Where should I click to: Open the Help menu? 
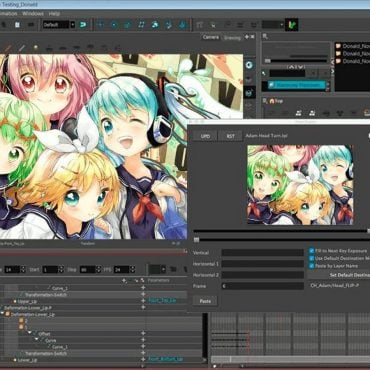coord(54,14)
